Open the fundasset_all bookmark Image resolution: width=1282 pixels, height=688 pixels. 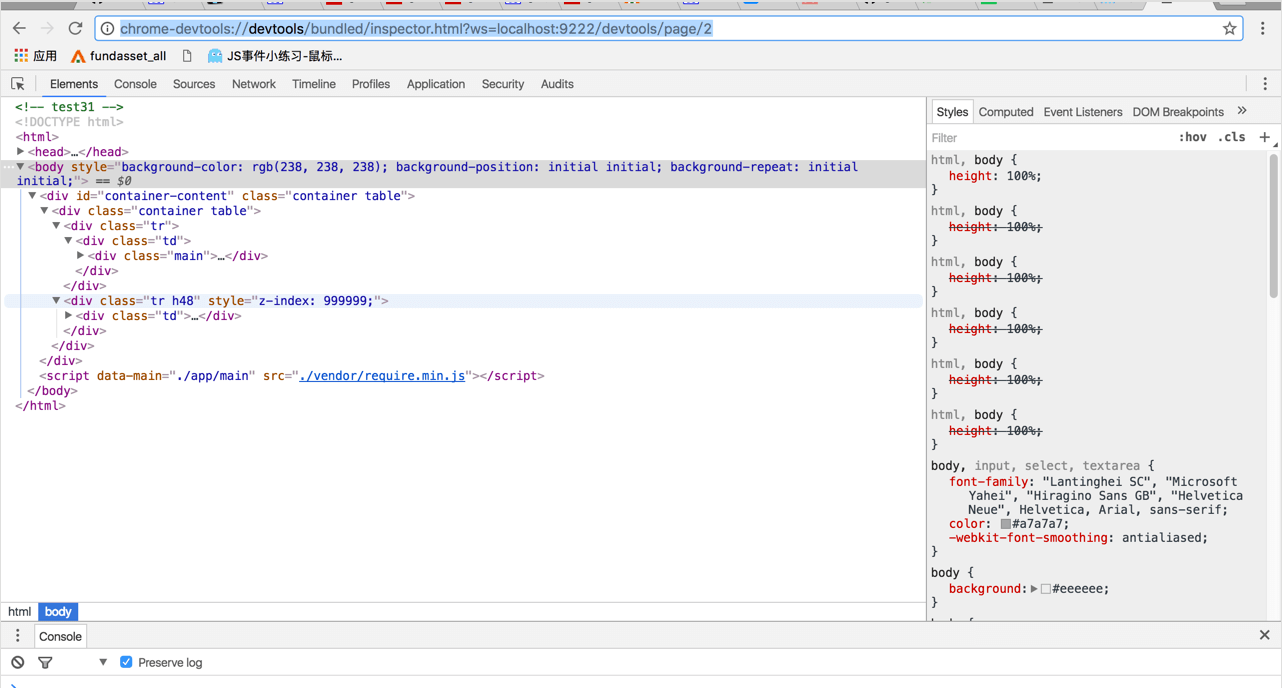(118, 56)
